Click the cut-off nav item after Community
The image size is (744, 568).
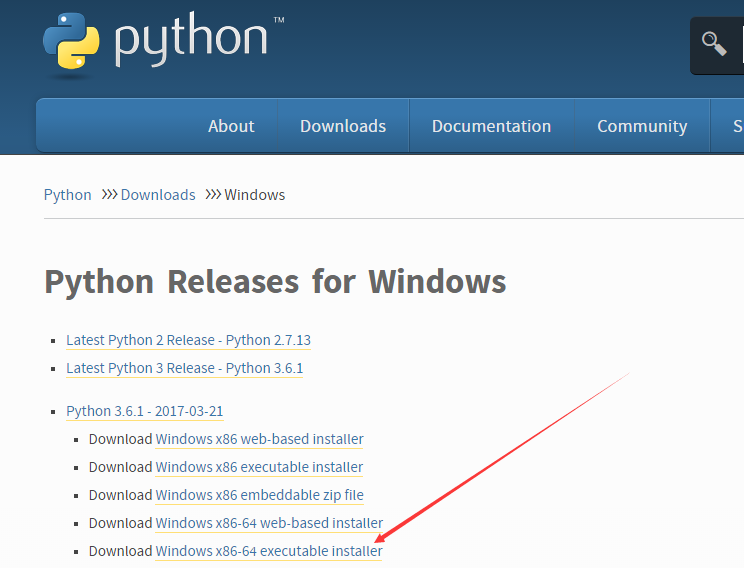[736, 126]
